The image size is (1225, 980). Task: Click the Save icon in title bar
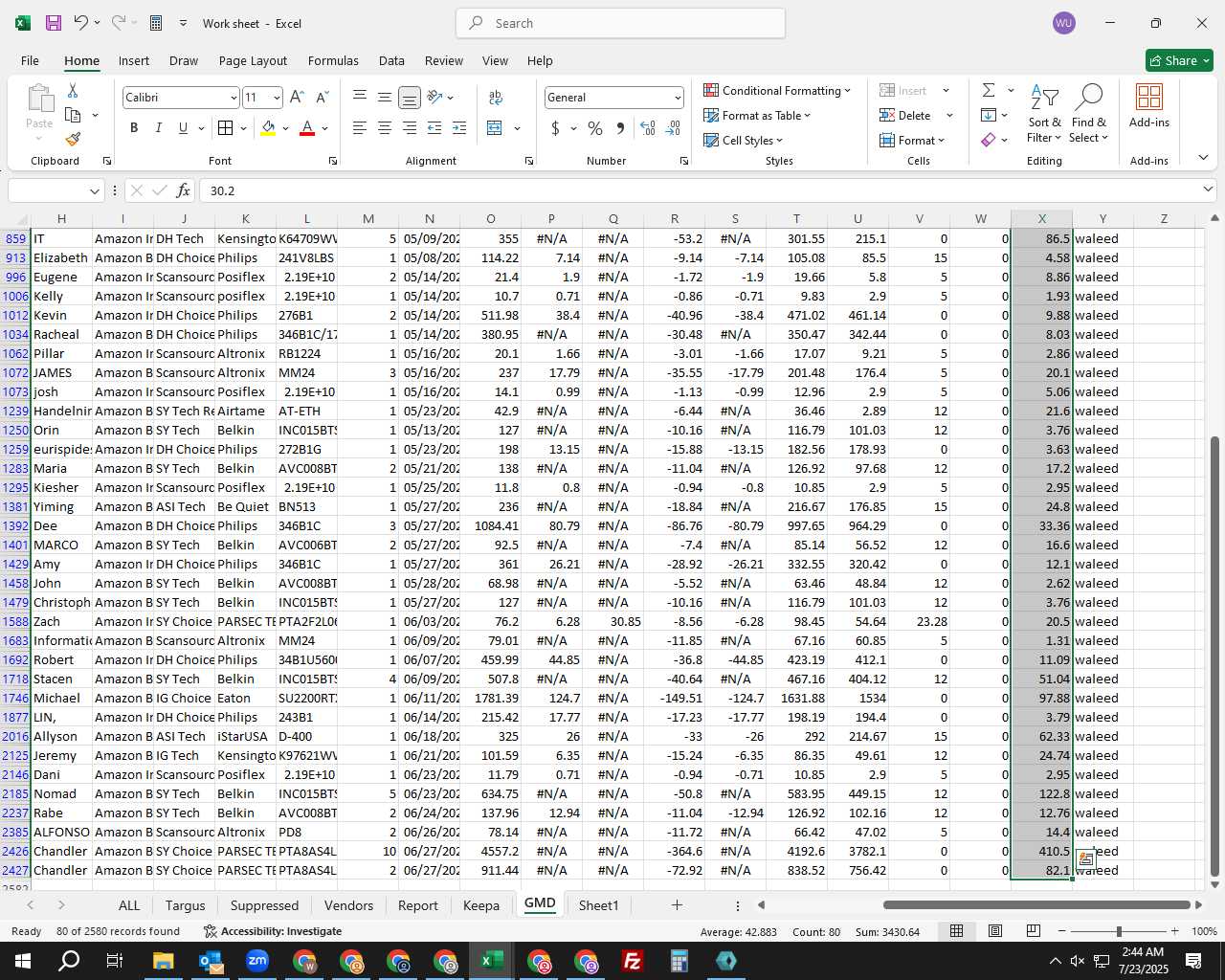point(54,23)
